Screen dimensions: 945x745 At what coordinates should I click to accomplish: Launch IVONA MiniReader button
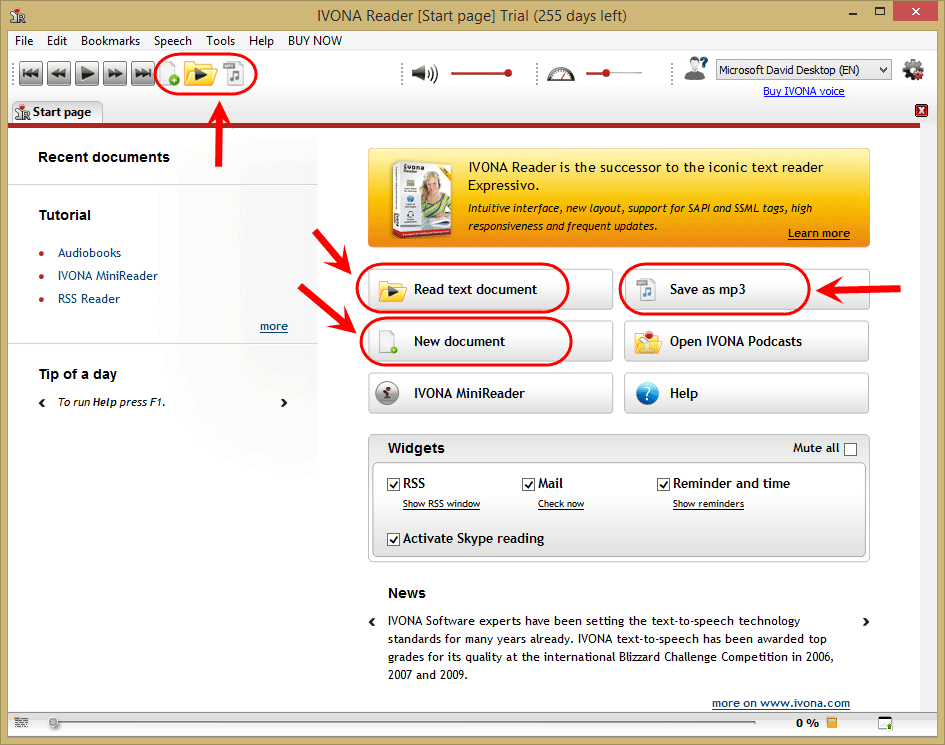click(490, 393)
